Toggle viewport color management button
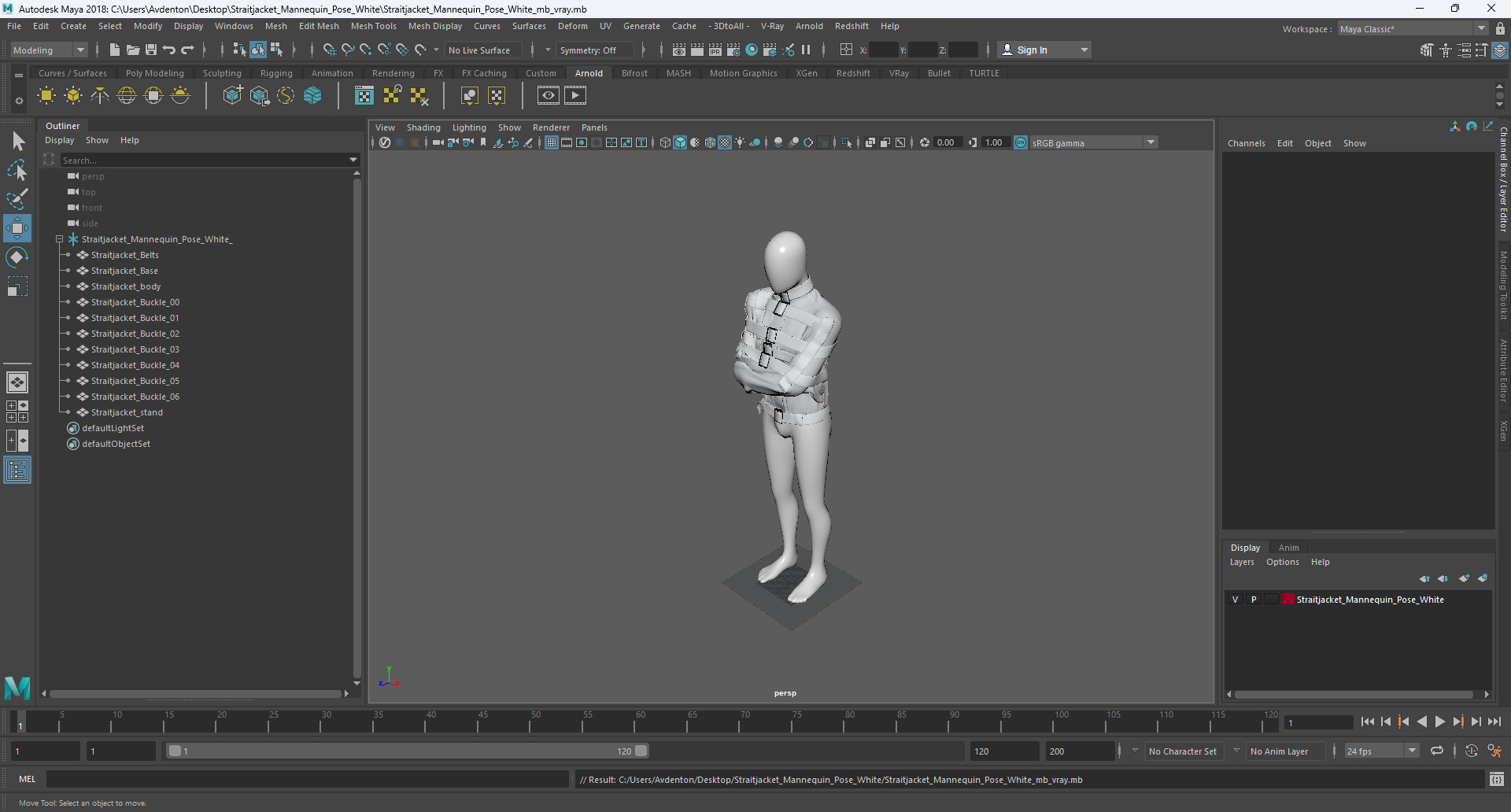The image size is (1511, 812). (1021, 142)
